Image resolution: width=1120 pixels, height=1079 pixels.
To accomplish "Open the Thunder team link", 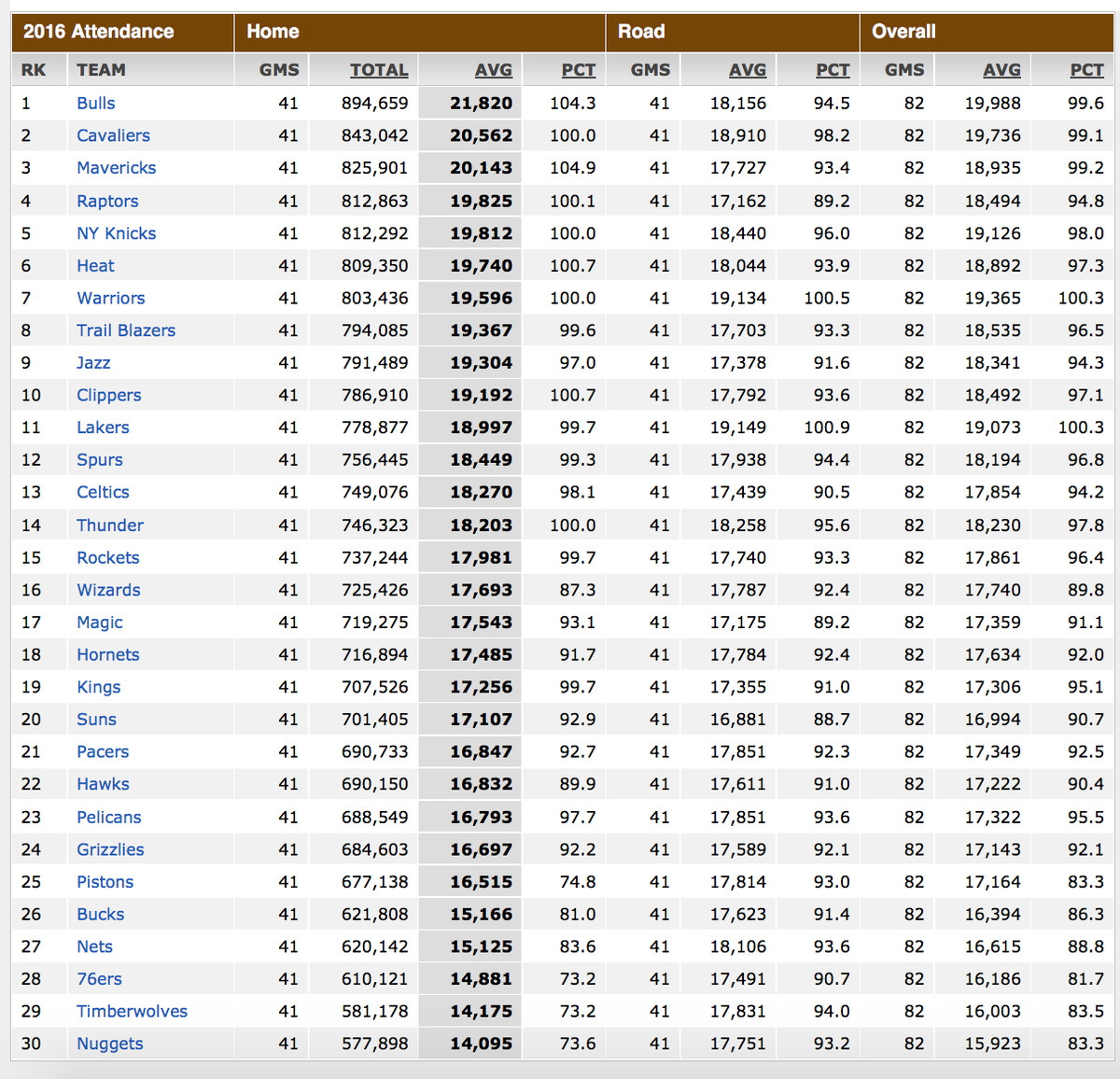I will pyautogui.click(x=109, y=525).
